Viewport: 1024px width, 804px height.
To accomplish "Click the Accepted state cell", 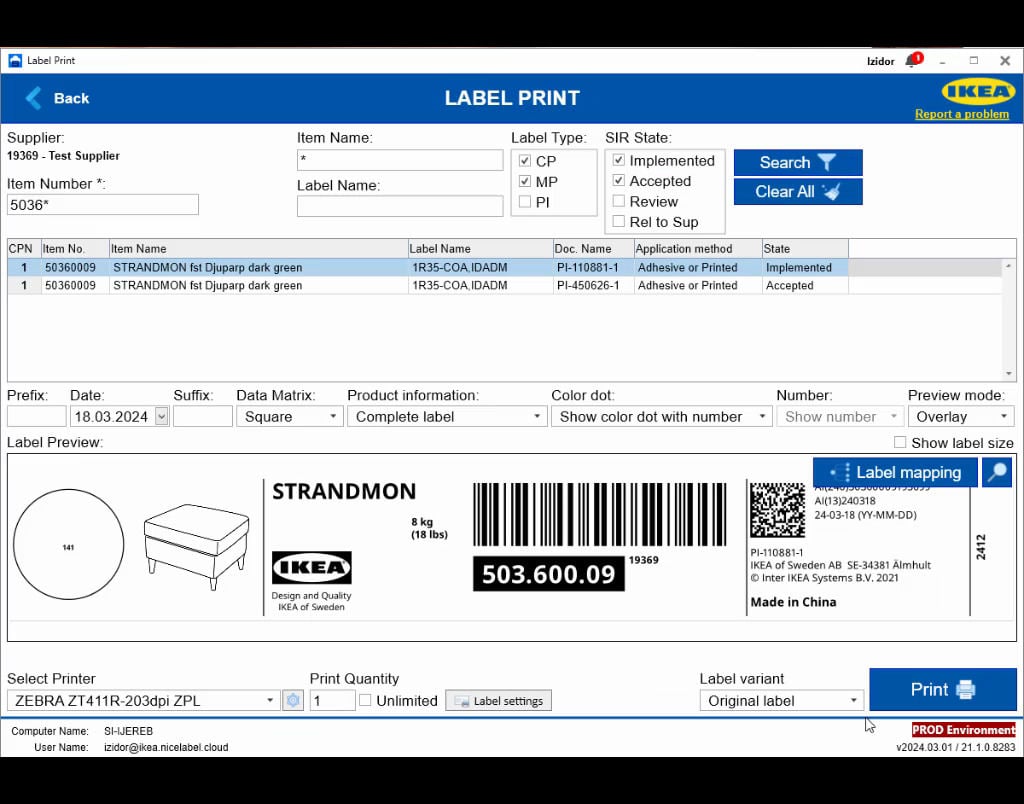I will pos(805,285).
